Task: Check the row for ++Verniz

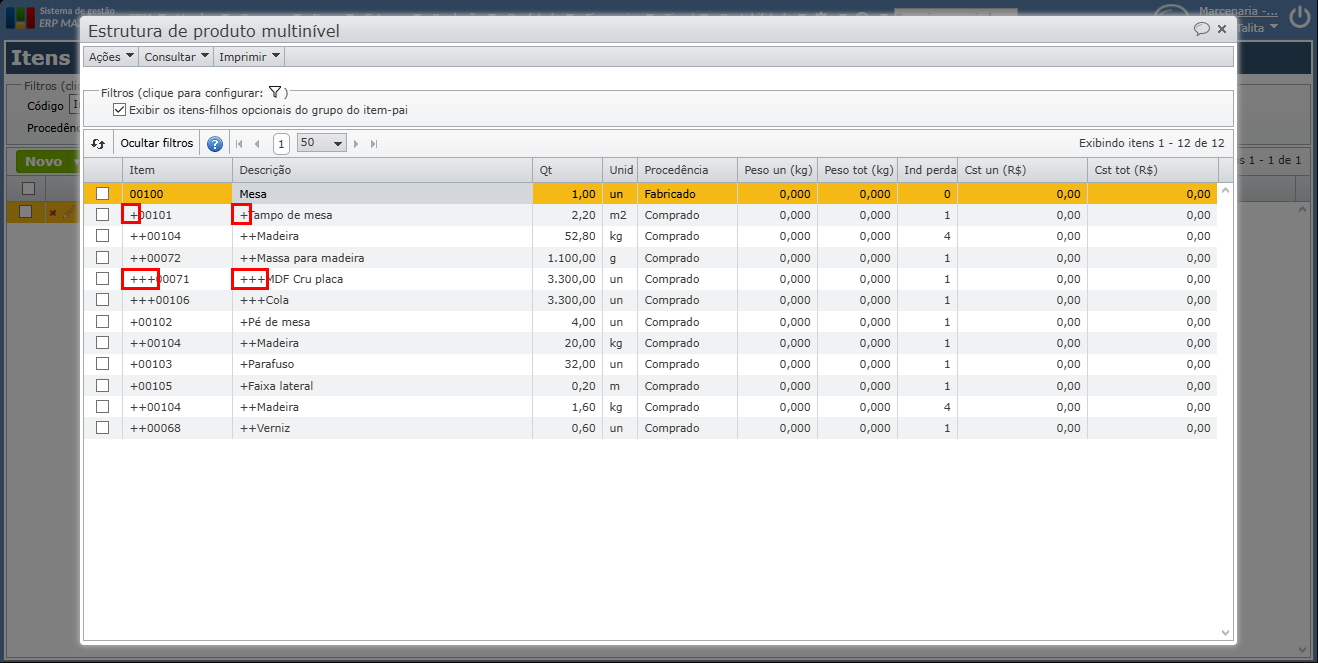Action: point(102,428)
